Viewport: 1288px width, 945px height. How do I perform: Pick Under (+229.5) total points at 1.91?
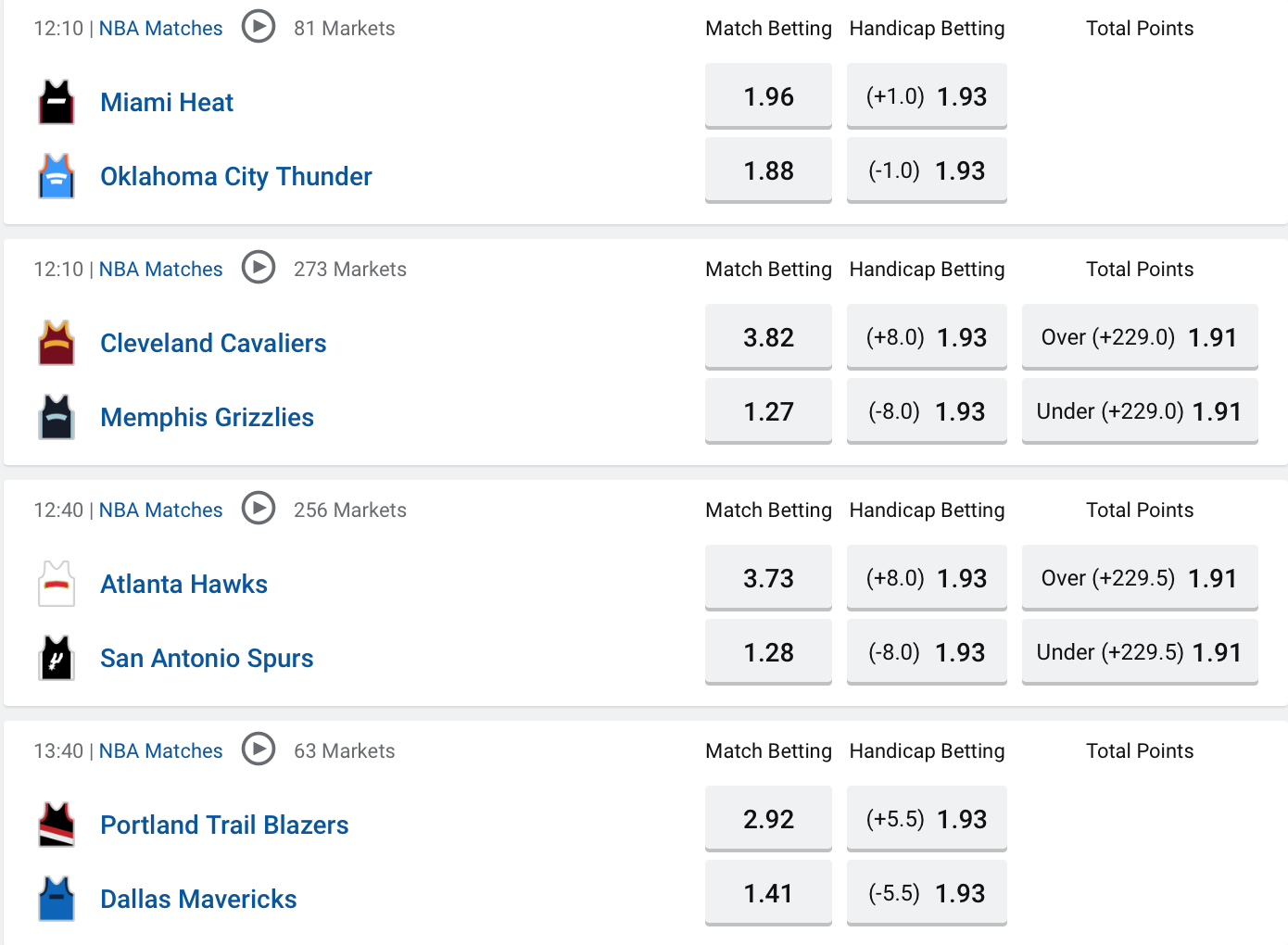1140,652
